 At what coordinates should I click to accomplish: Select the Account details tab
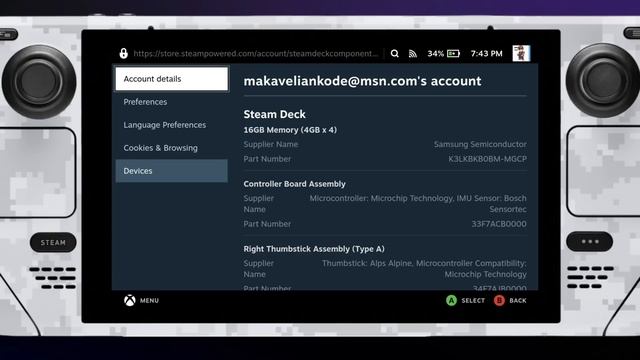171,79
